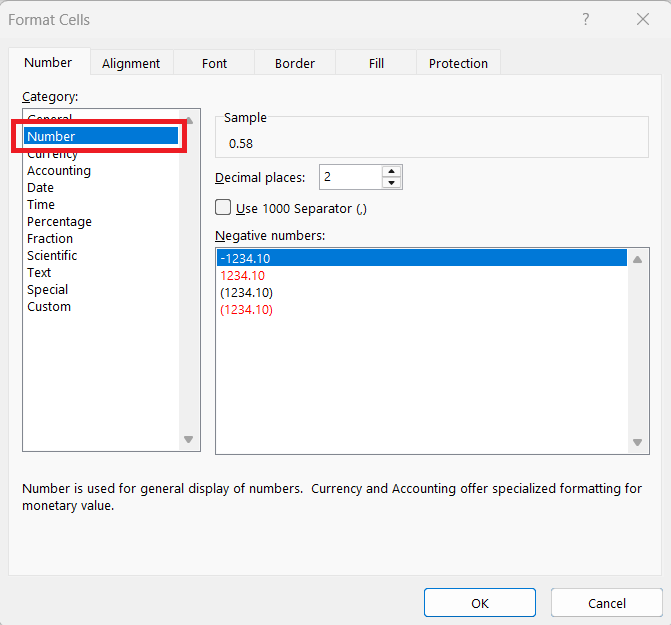
Task: Click the Negative numbers scroll-down arrow
Action: tap(638, 442)
